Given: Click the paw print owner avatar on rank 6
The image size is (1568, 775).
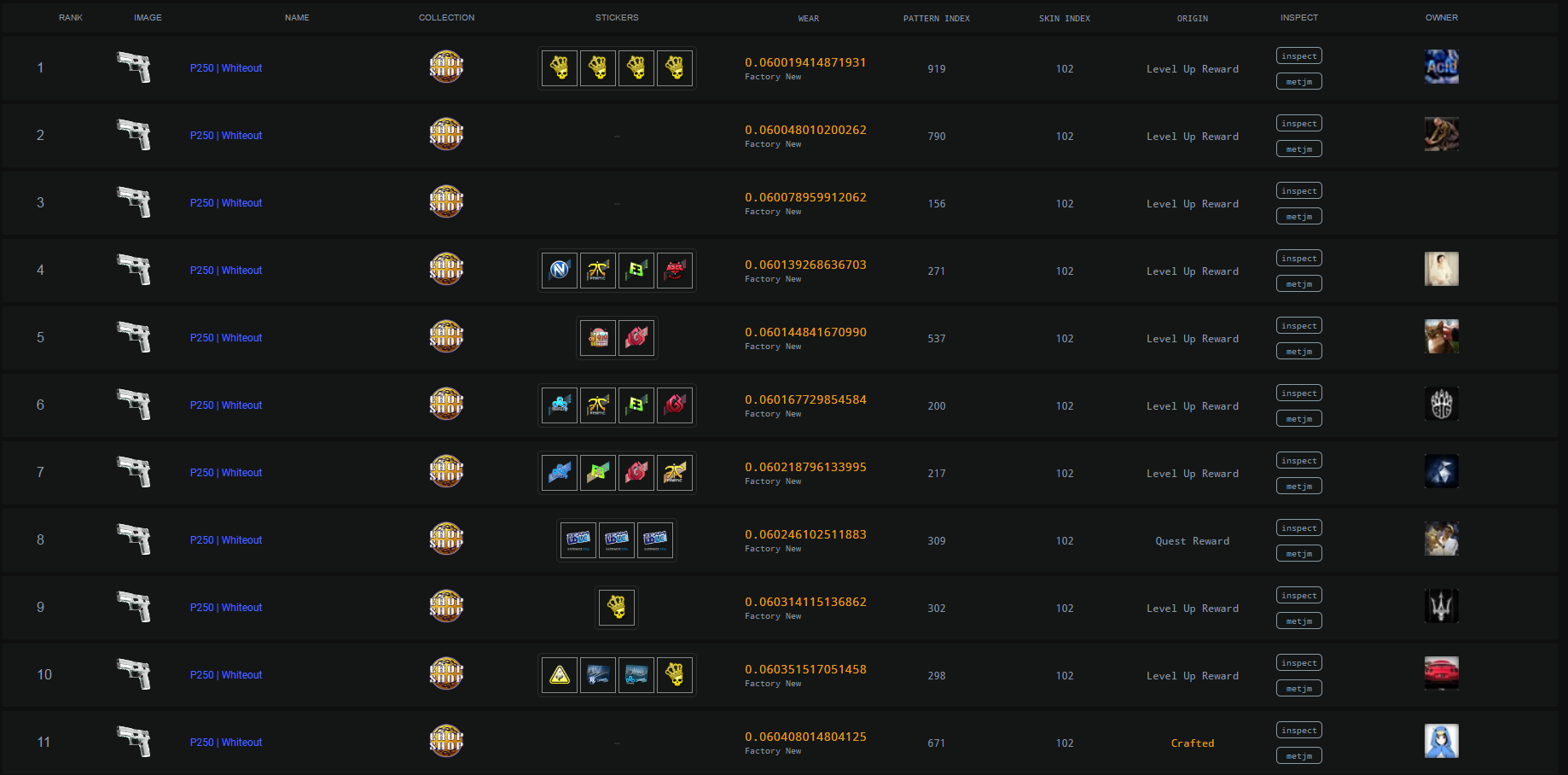Looking at the screenshot, I should [x=1441, y=404].
